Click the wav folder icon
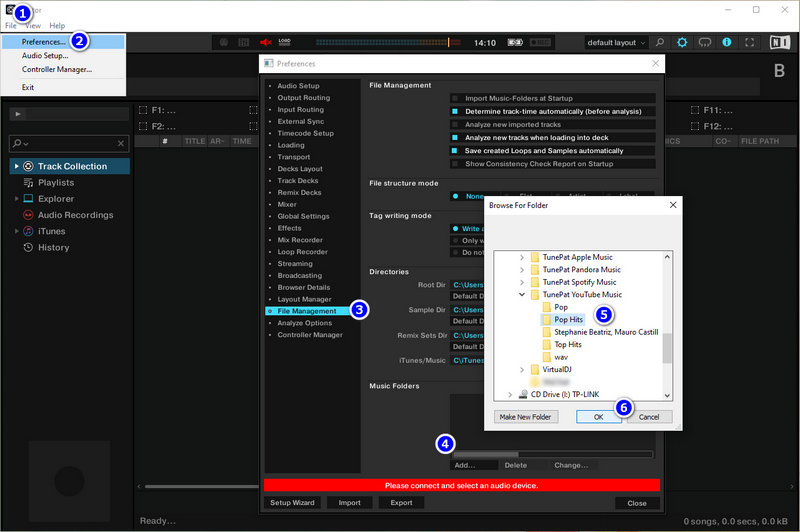 pyautogui.click(x=546, y=357)
